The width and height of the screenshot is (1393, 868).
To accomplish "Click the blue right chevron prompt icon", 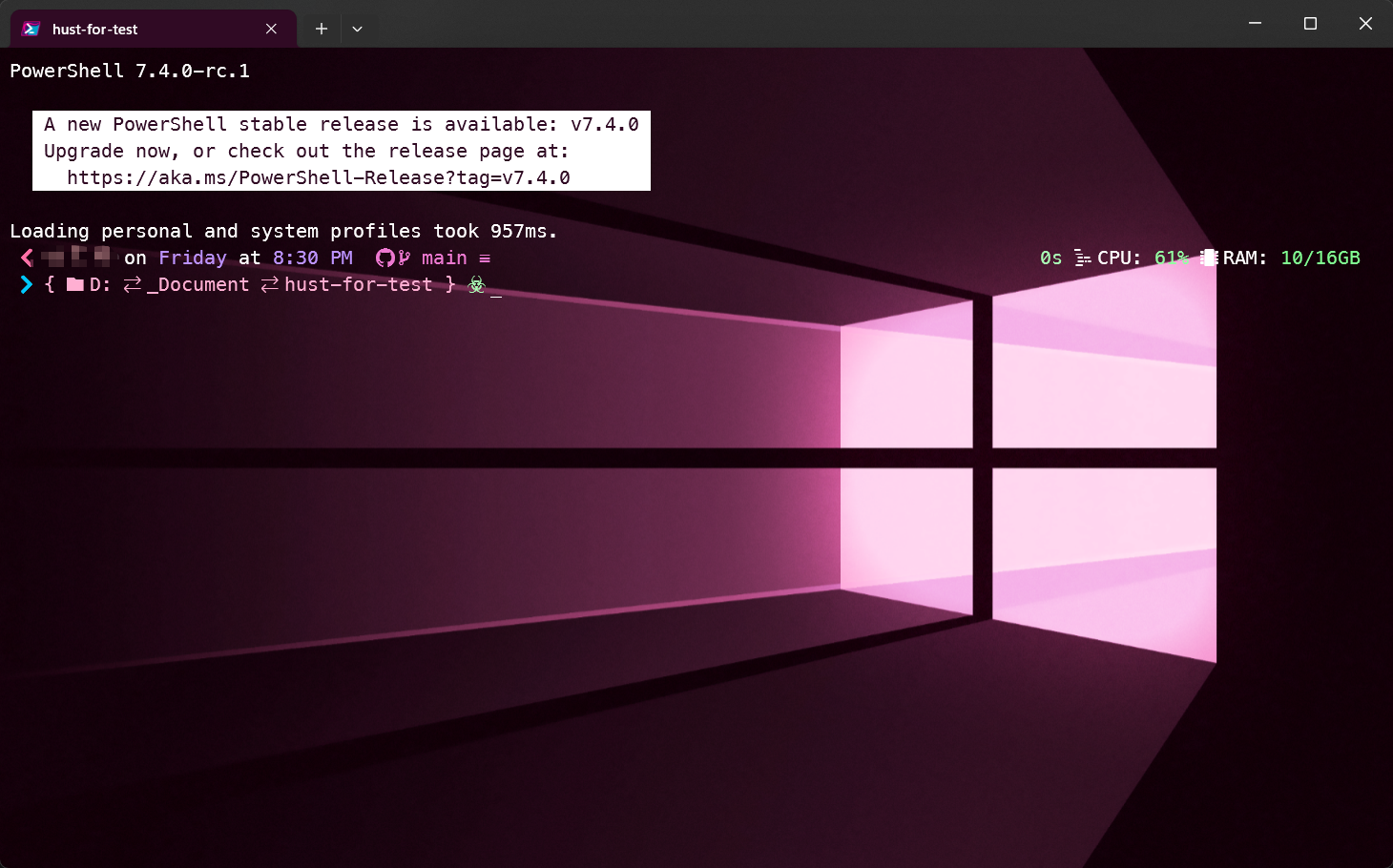I will pyautogui.click(x=27, y=284).
